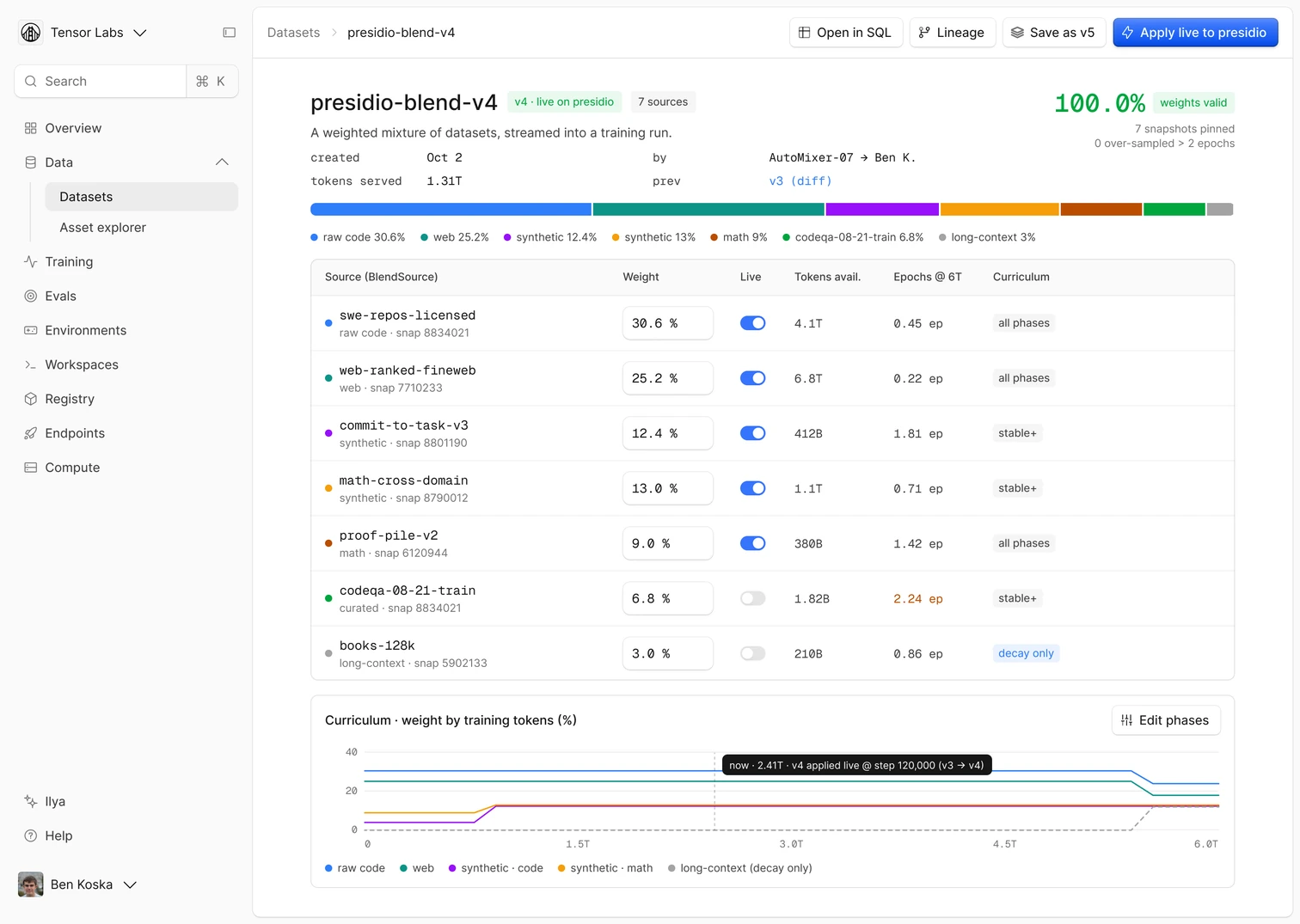Click the blue raw code bar segment
Viewport: 1300px width, 924px height.
pos(451,209)
